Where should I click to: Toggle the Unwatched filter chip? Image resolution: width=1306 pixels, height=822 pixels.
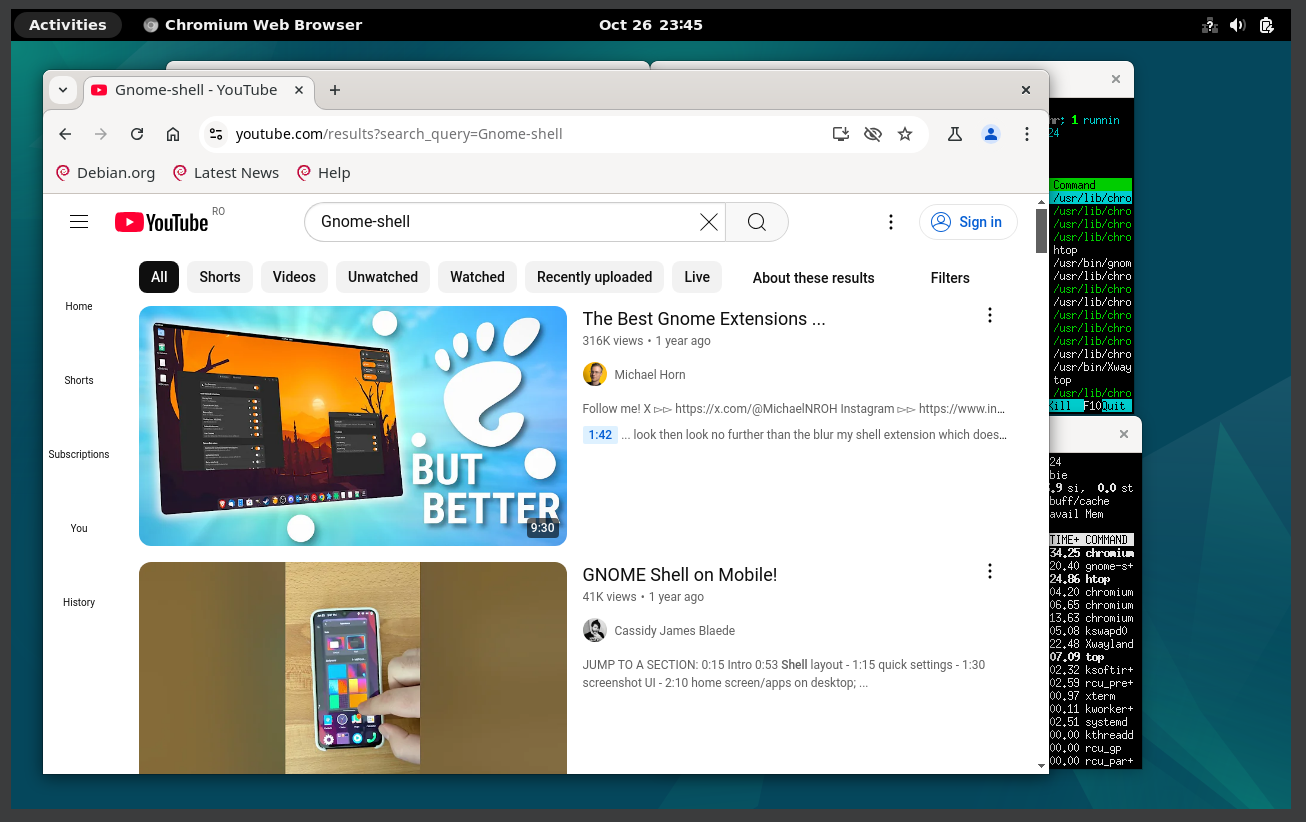(382, 277)
